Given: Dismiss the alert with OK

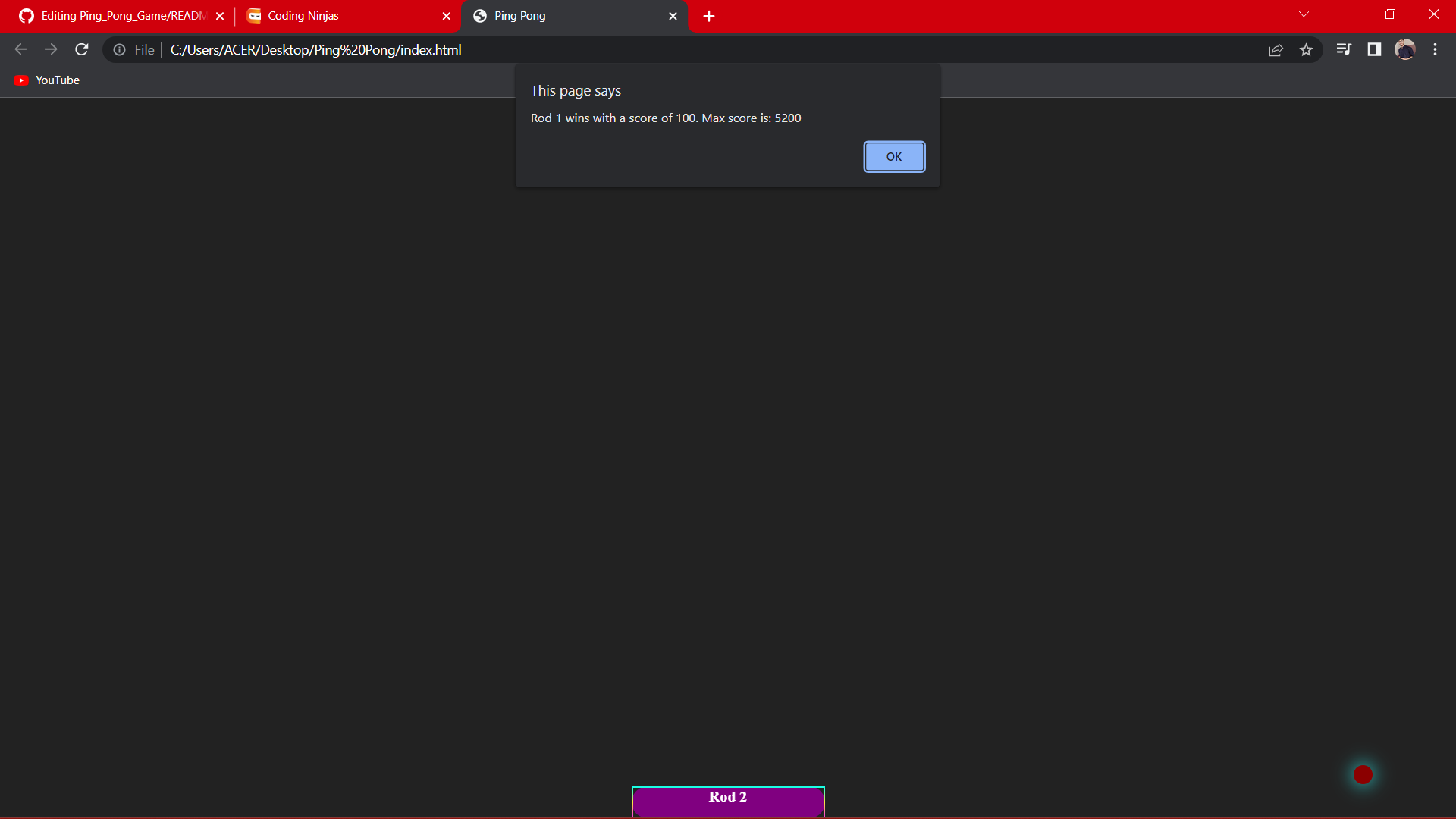Looking at the screenshot, I should (x=894, y=156).
